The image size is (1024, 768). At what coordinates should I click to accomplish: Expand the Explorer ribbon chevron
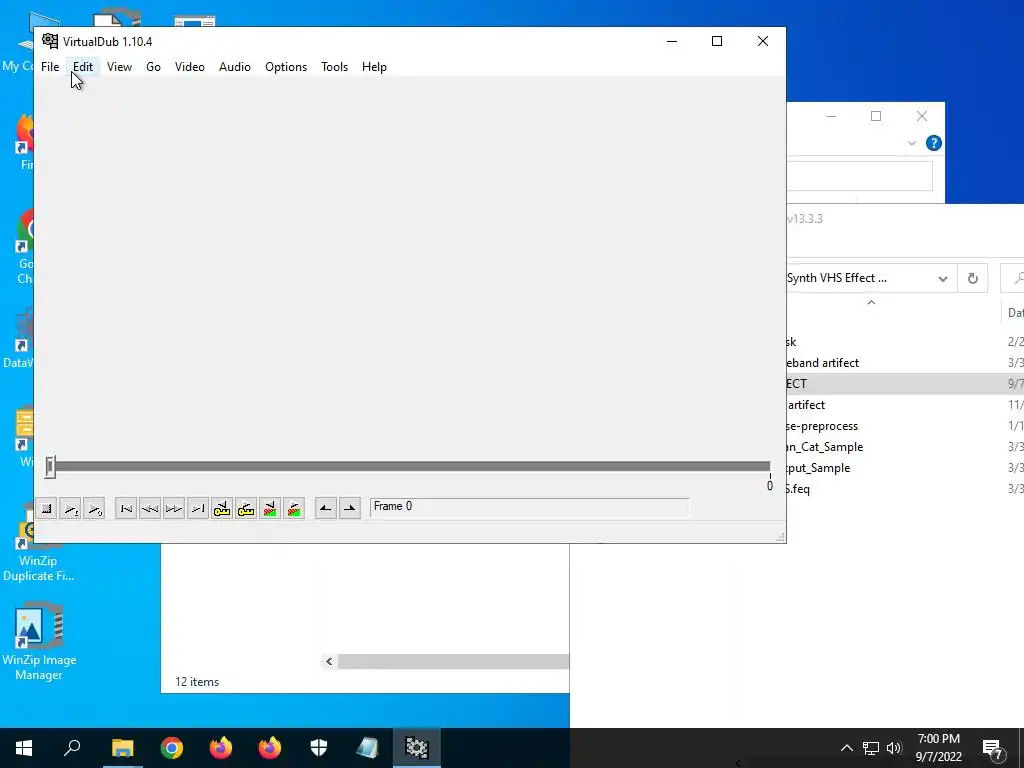[912, 143]
